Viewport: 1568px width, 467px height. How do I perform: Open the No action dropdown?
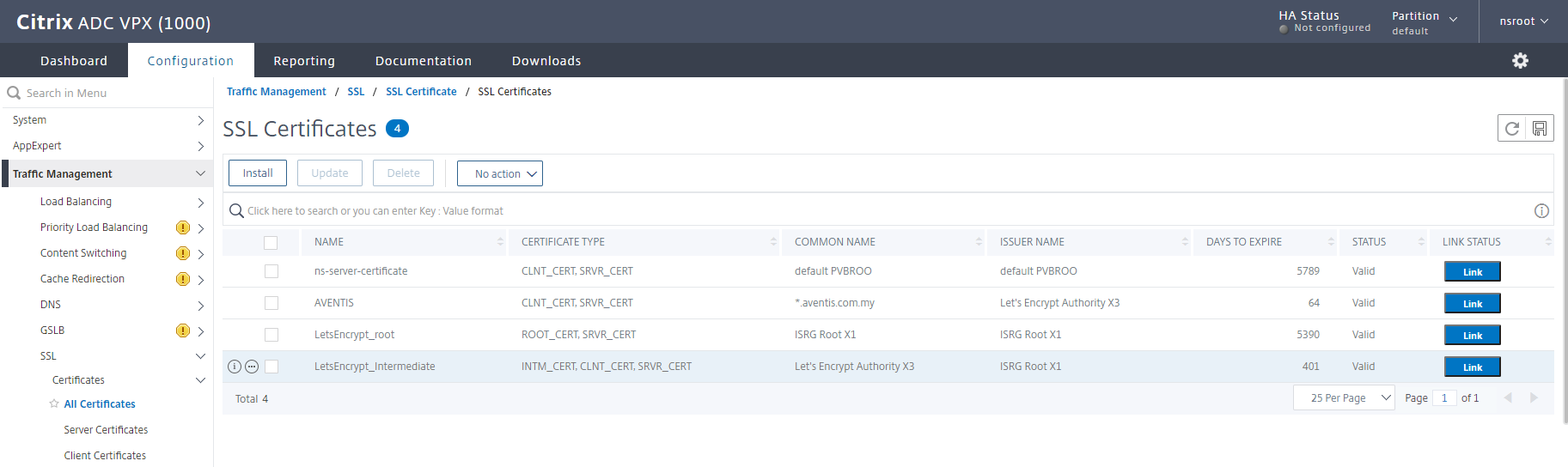click(x=500, y=173)
